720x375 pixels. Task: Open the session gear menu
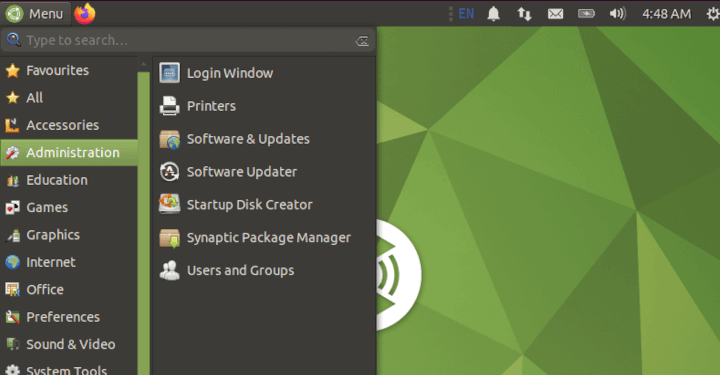point(713,14)
